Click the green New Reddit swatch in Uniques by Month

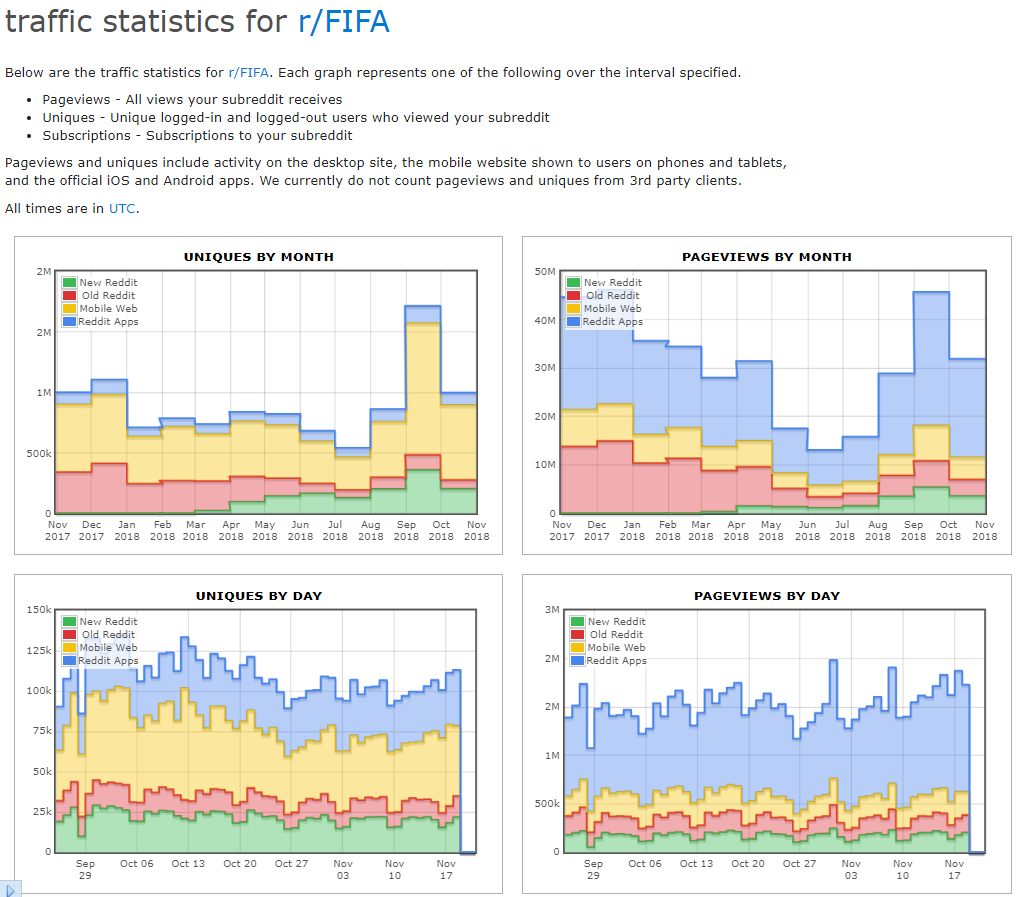70,283
